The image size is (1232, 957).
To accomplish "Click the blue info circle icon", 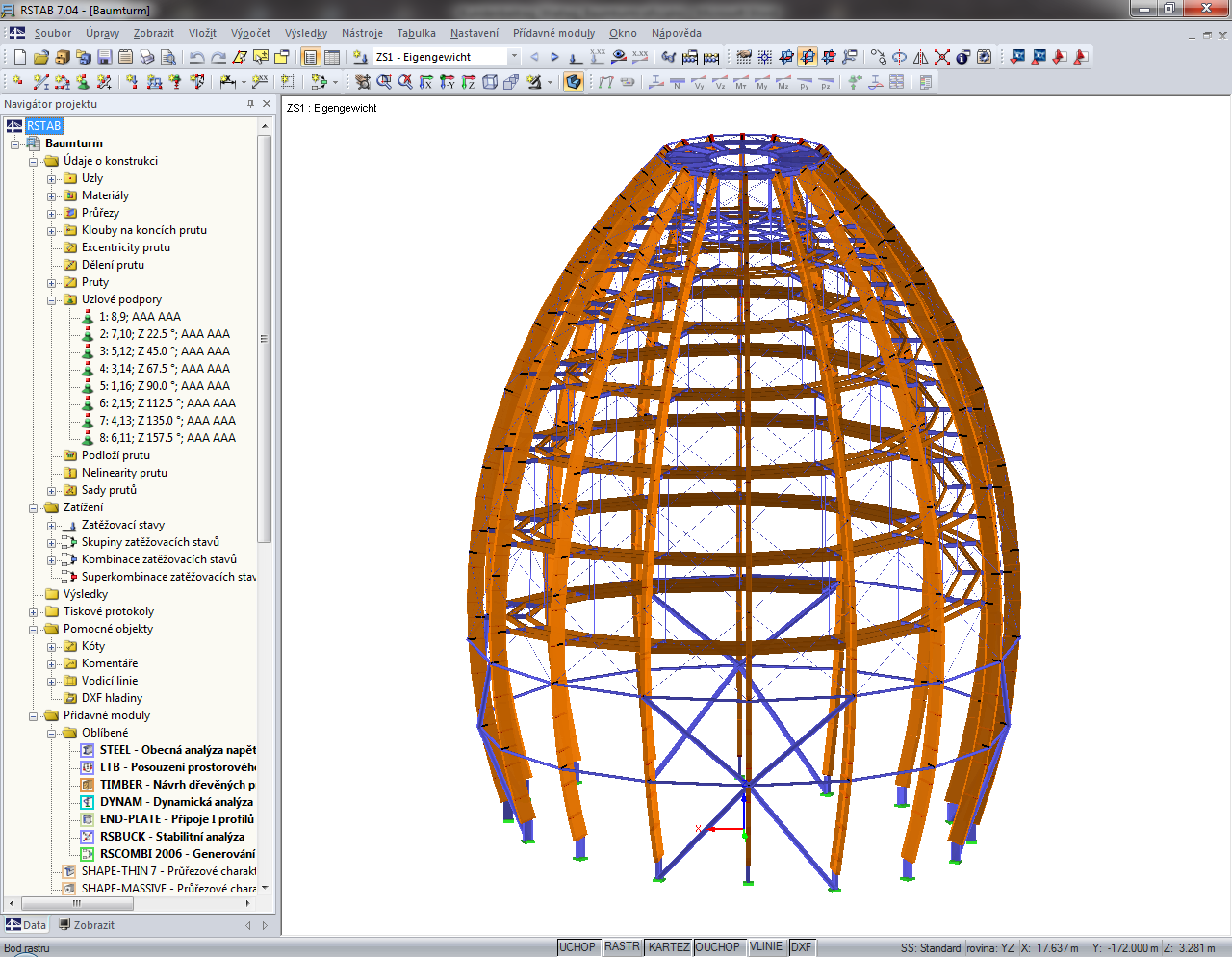I will click(x=962, y=58).
